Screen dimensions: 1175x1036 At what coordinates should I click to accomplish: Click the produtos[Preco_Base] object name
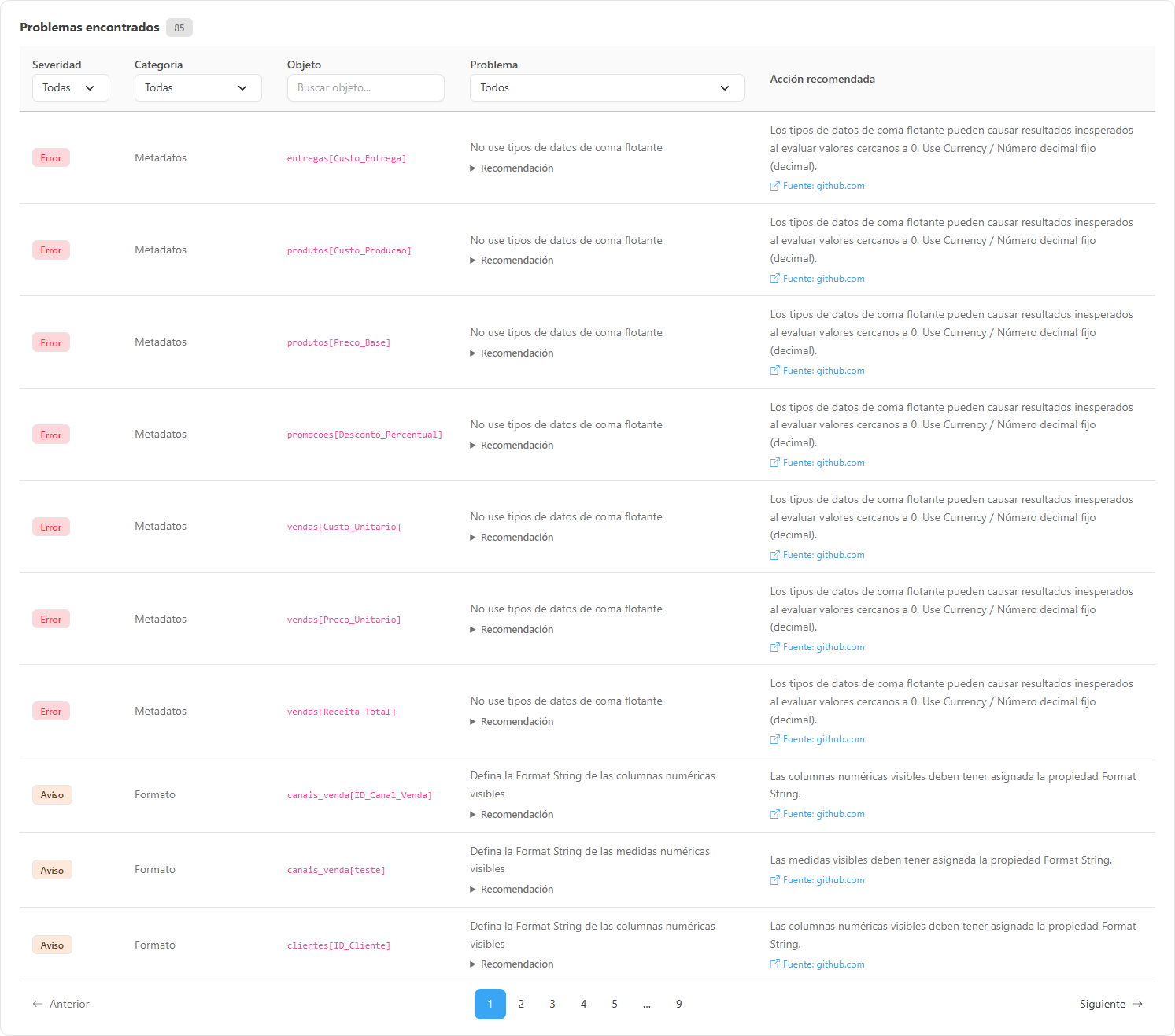[339, 342]
